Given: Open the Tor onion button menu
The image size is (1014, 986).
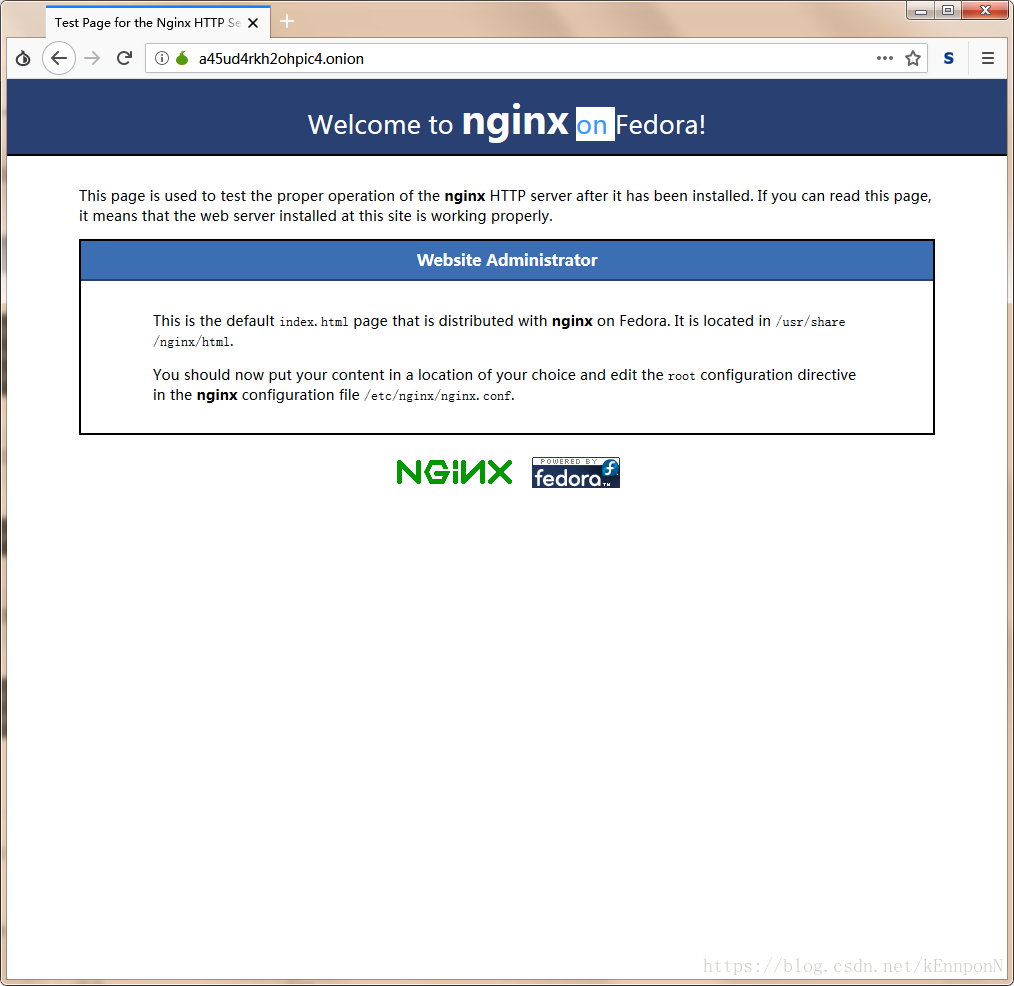Looking at the screenshot, I should (x=23, y=58).
